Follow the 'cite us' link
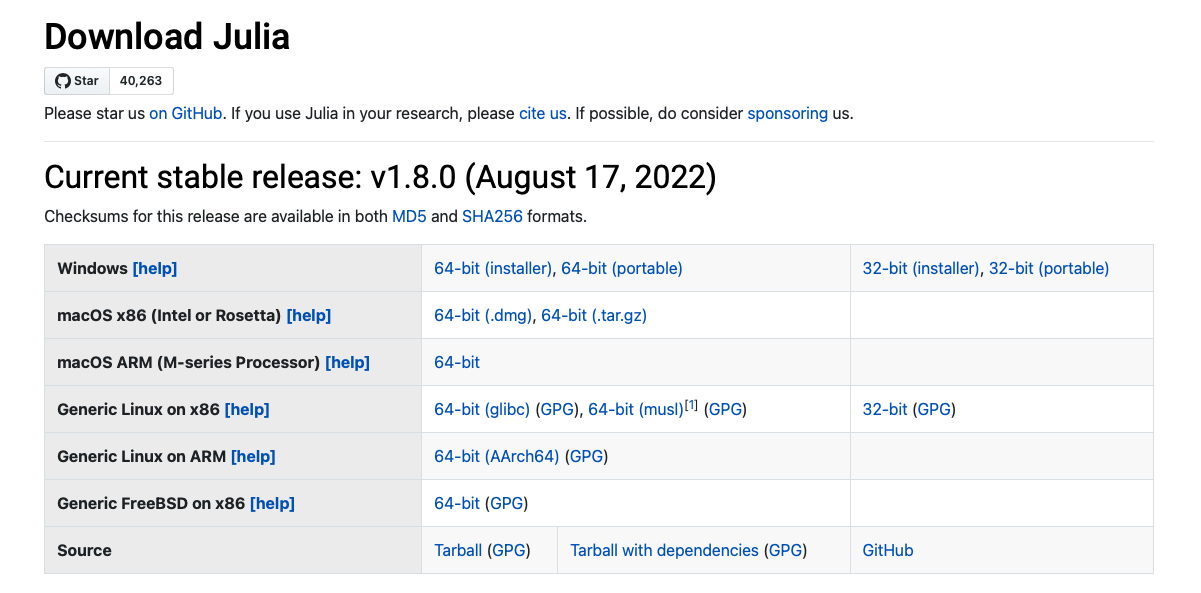The image size is (1201, 593). (543, 113)
